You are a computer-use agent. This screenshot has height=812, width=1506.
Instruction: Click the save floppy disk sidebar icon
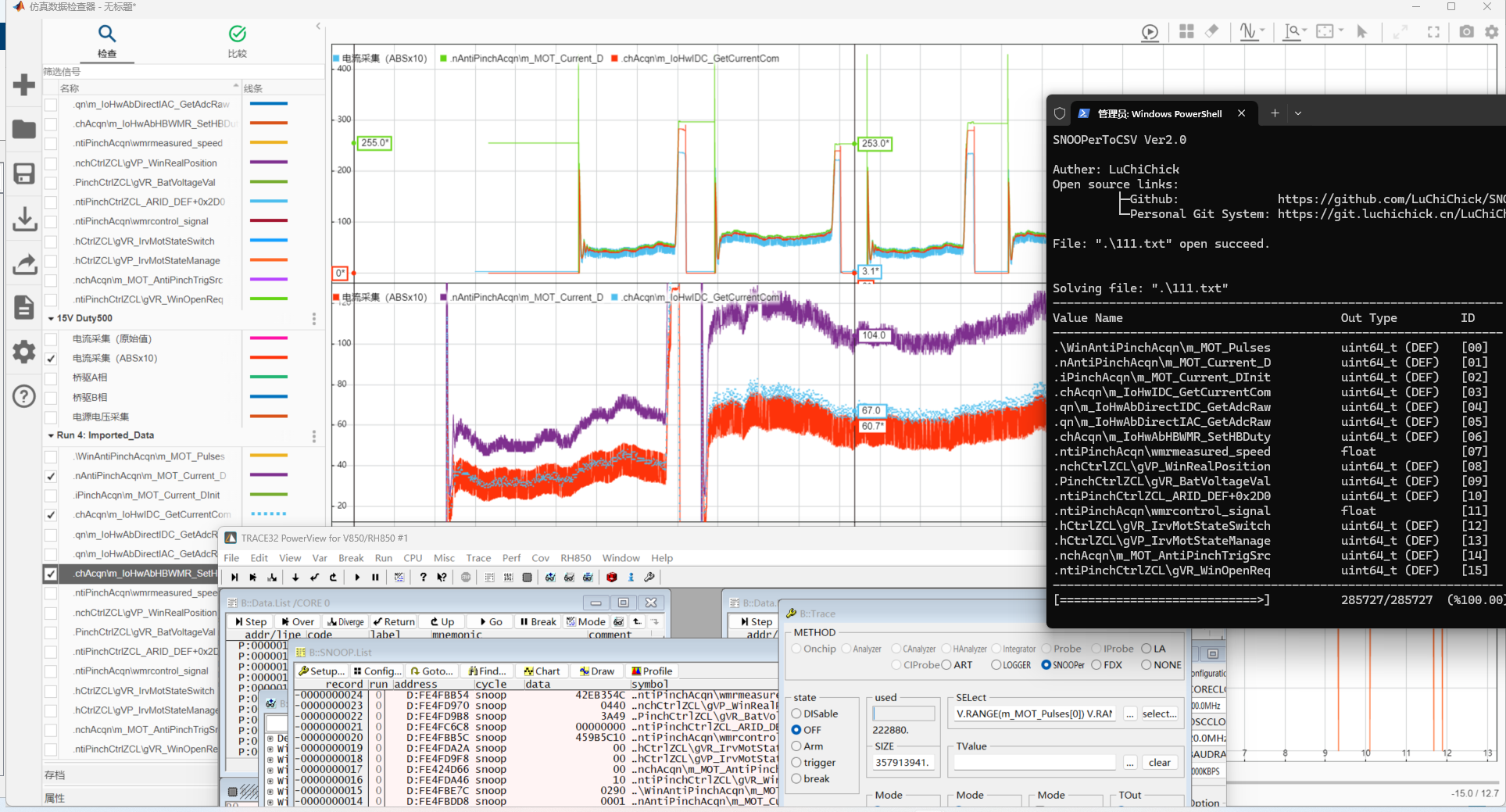click(24, 173)
